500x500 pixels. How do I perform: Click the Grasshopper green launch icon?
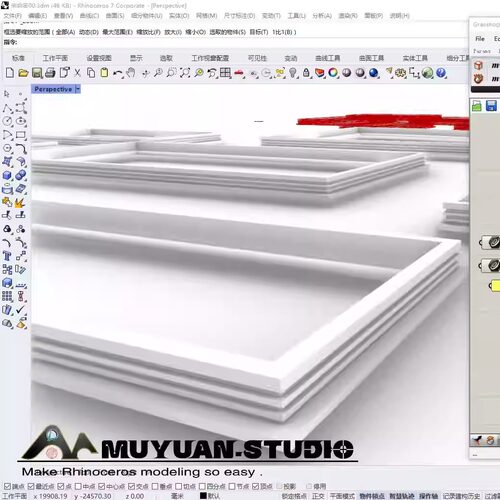(427, 73)
